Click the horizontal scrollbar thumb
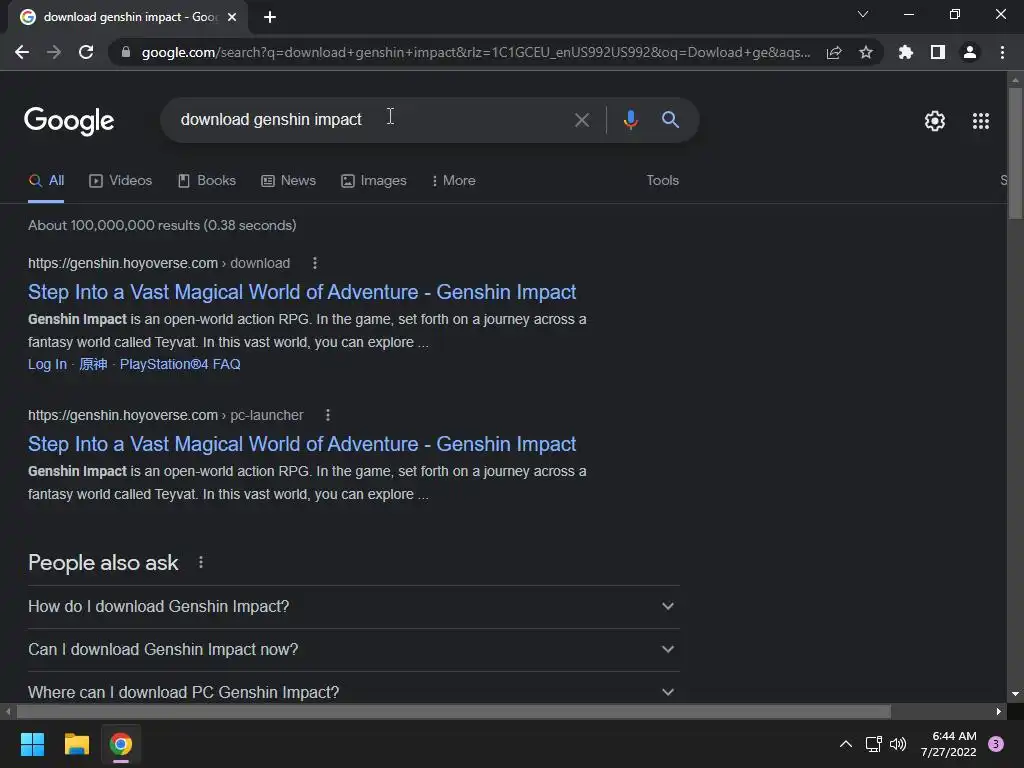This screenshot has width=1024, height=768. click(454, 711)
